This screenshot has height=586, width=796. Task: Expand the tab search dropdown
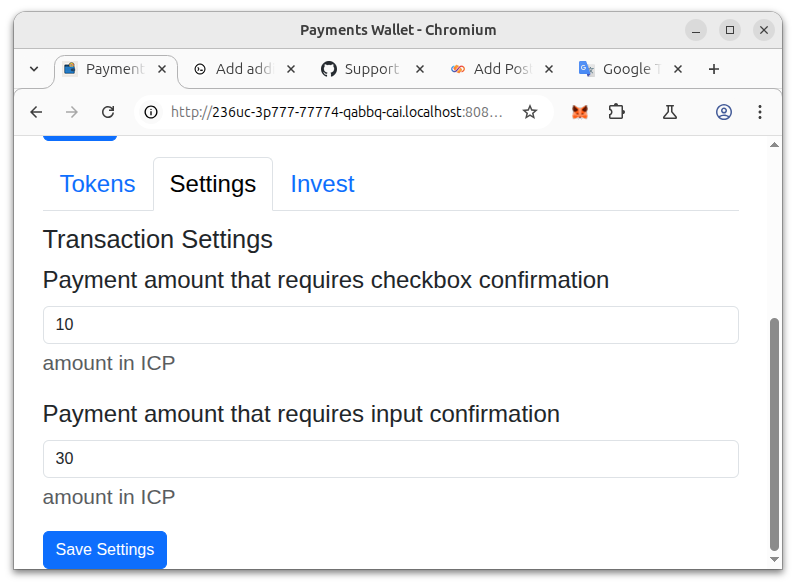34,69
